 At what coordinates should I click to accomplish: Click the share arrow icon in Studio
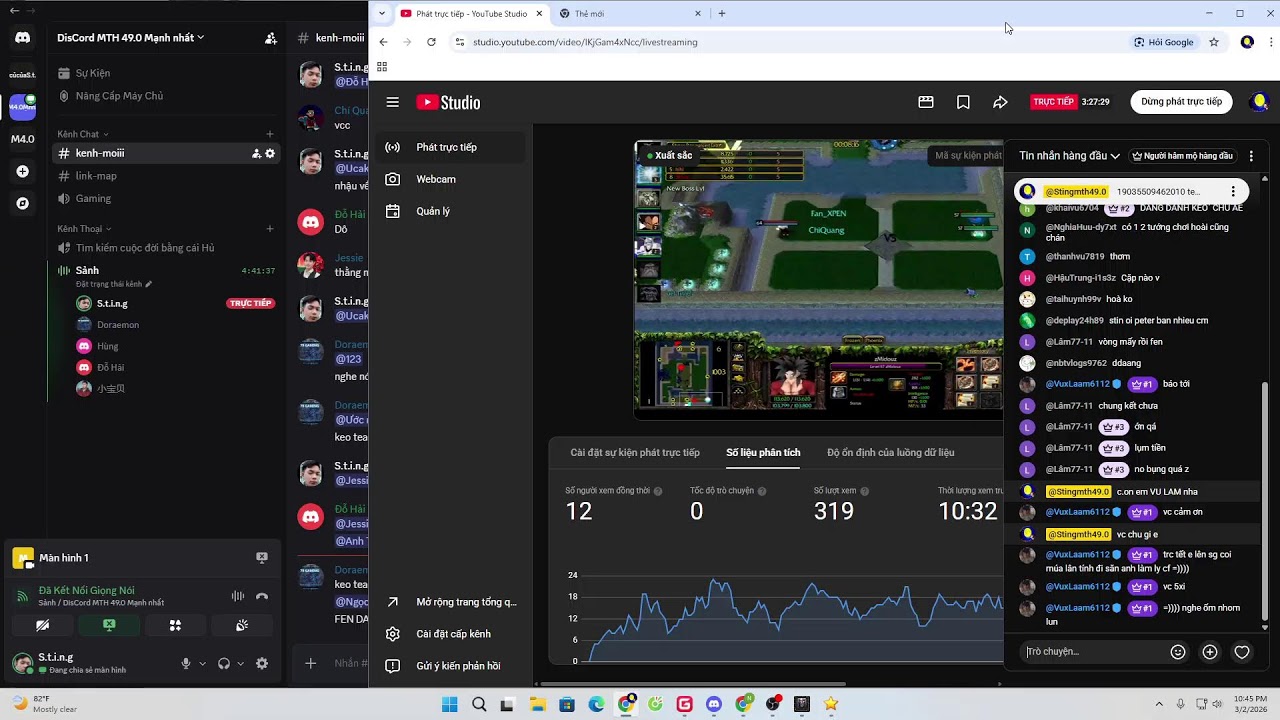point(1000,102)
